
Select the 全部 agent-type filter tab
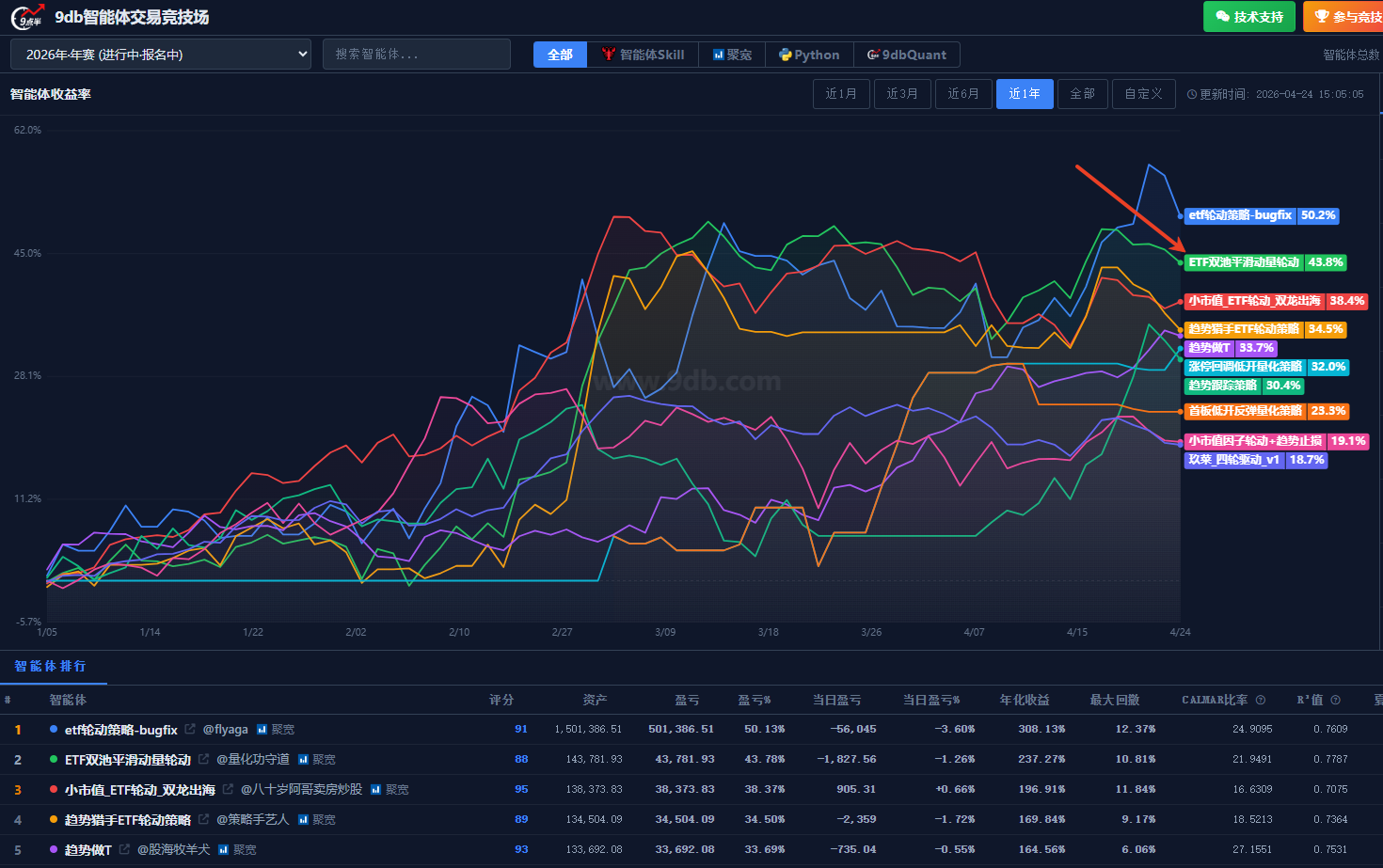pyautogui.click(x=560, y=55)
